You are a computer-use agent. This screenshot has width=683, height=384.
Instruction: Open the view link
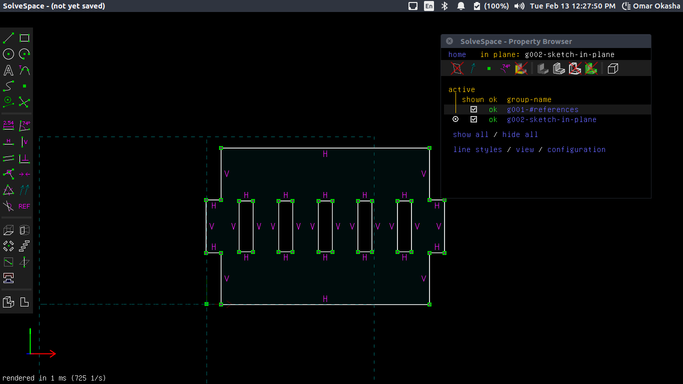pyautogui.click(x=525, y=149)
